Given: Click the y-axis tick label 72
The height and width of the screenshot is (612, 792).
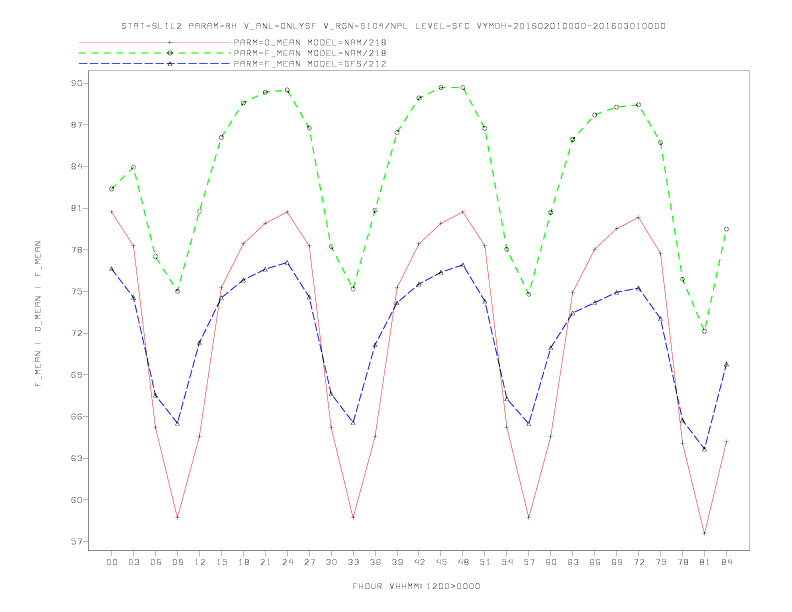Looking at the screenshot, I should (x=76, y=333).
